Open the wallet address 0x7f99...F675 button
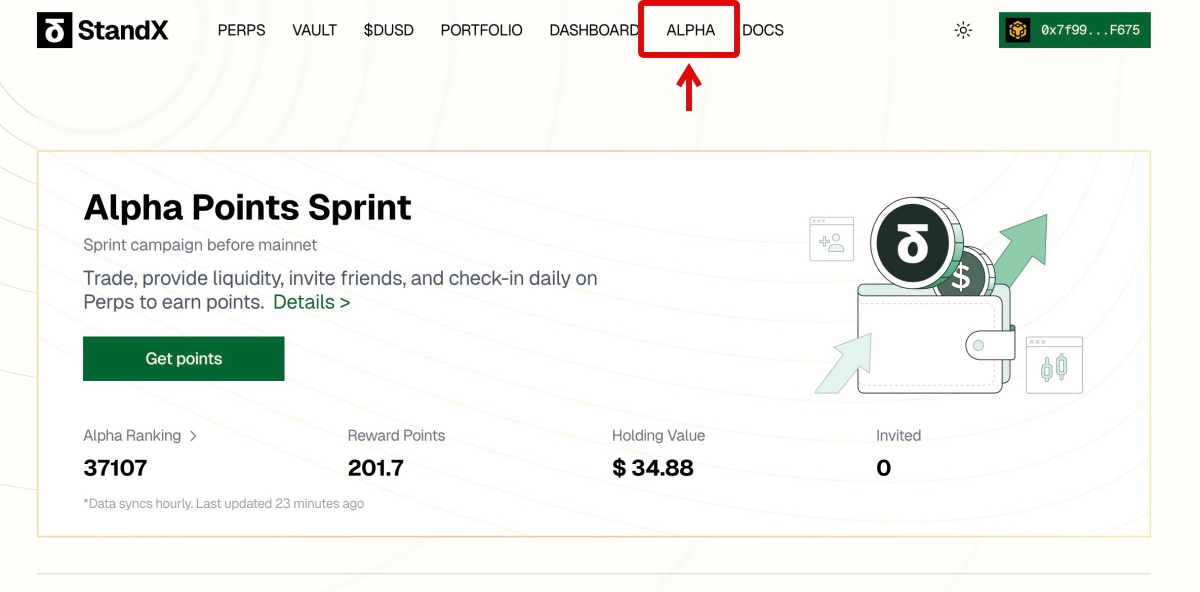1200x592 pixels. click(x=1089, y=31)
